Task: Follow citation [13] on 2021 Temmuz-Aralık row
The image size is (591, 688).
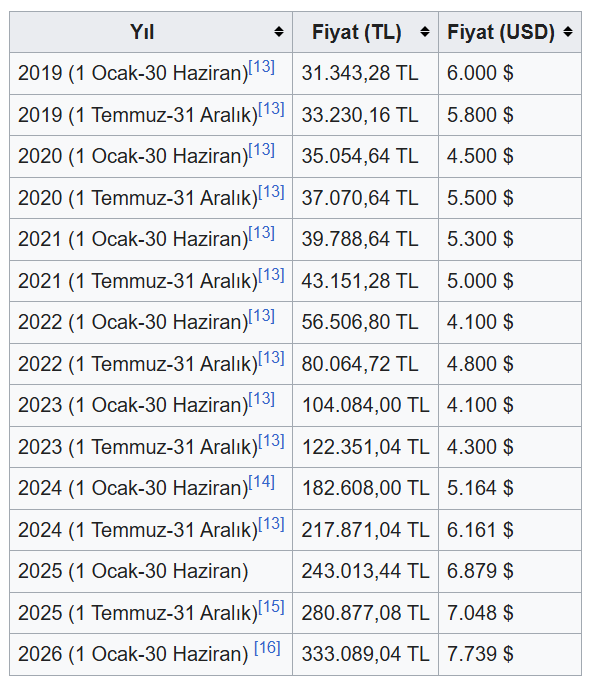Action: (271, 275)
